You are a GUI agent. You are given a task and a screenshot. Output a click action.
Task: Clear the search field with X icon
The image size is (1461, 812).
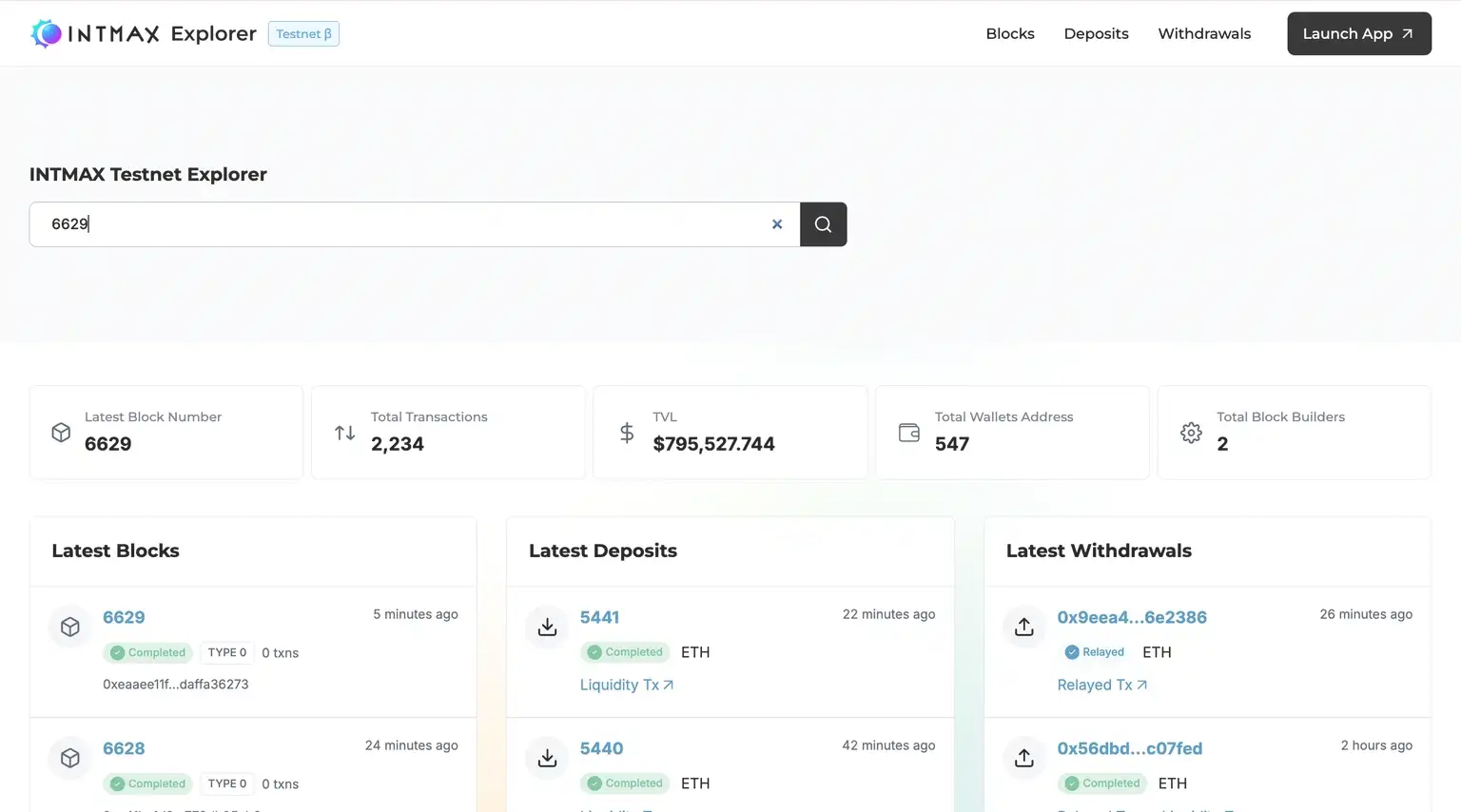click(x=777, y=224)
